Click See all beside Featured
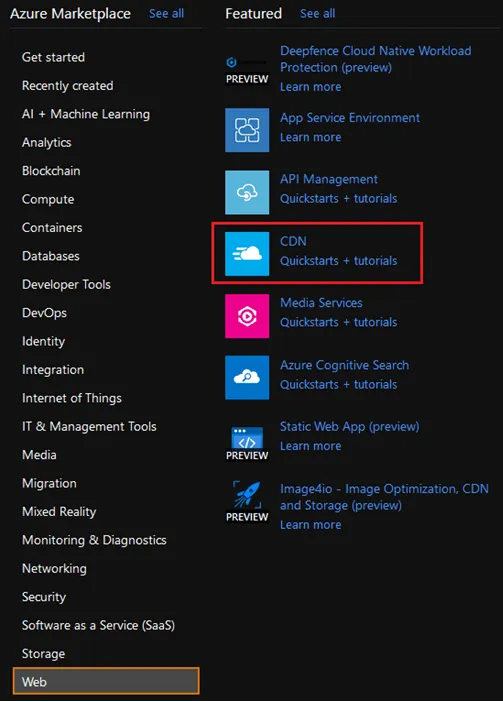This screenshot has height=702, width=503. pyautogui.click(x=317, y=13)
